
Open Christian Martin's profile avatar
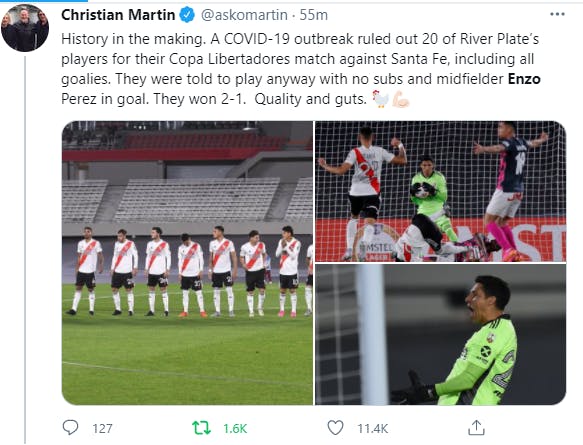point(25,28)
